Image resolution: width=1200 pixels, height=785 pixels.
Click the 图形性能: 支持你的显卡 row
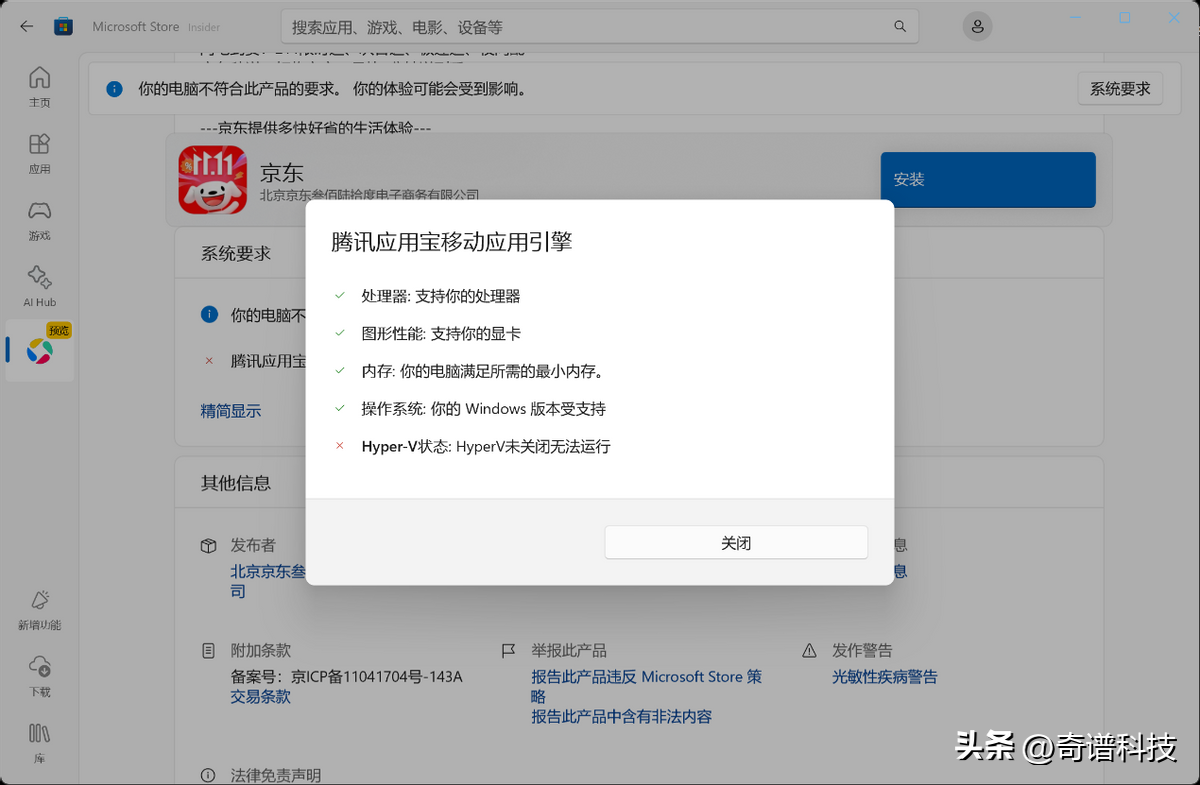(x=441, y=333)
